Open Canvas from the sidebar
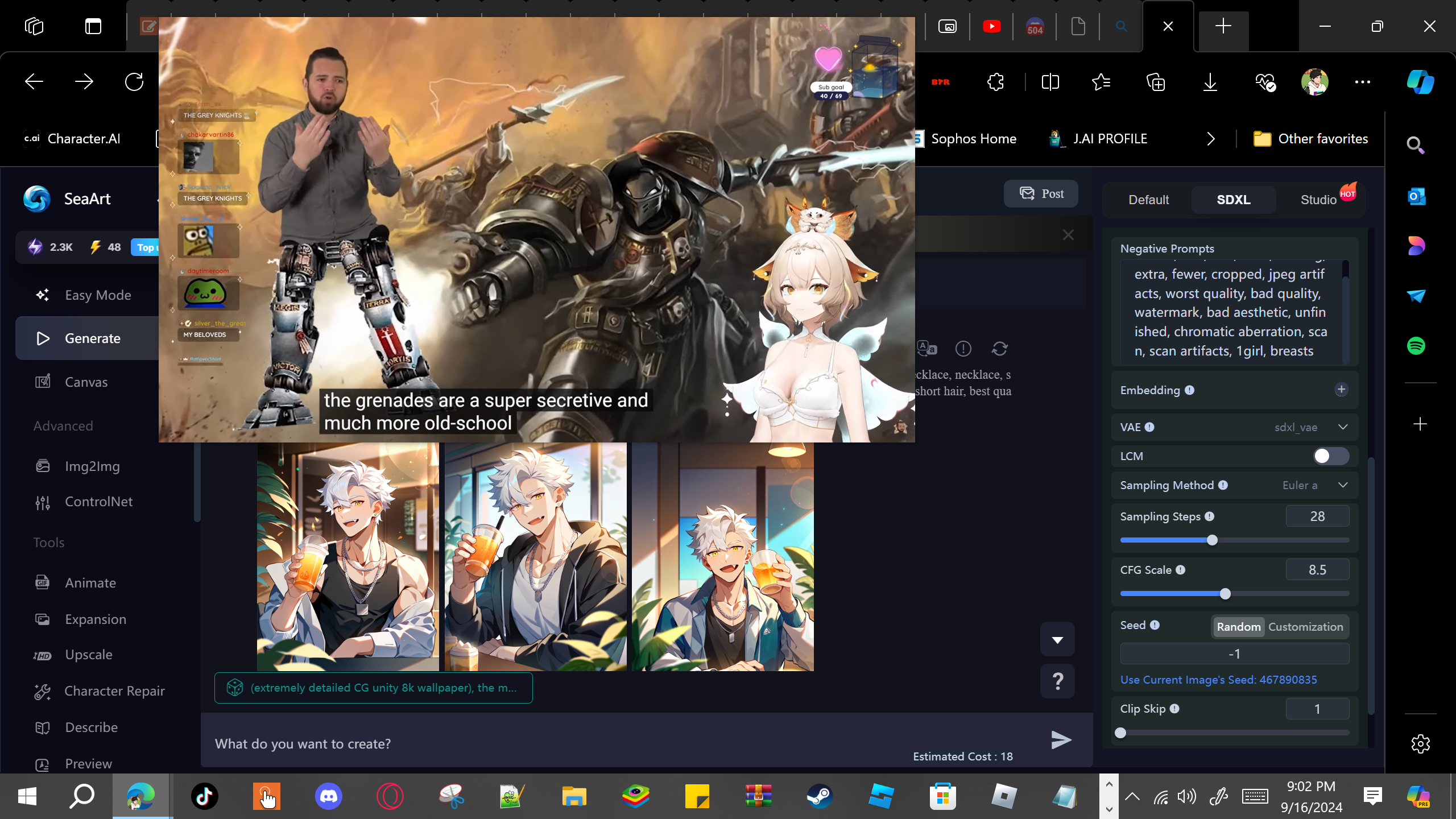Image resolution: width=1456 pixels, height=819 pixels. [x=86, y=382]
